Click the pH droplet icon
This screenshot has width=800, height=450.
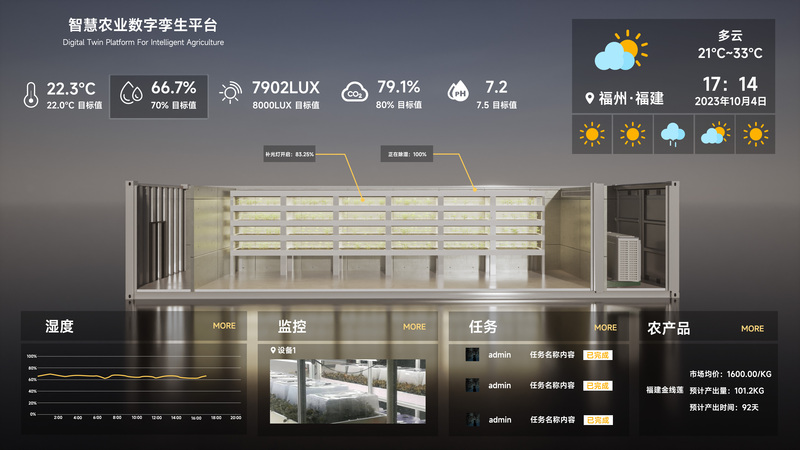coord(458,94)
